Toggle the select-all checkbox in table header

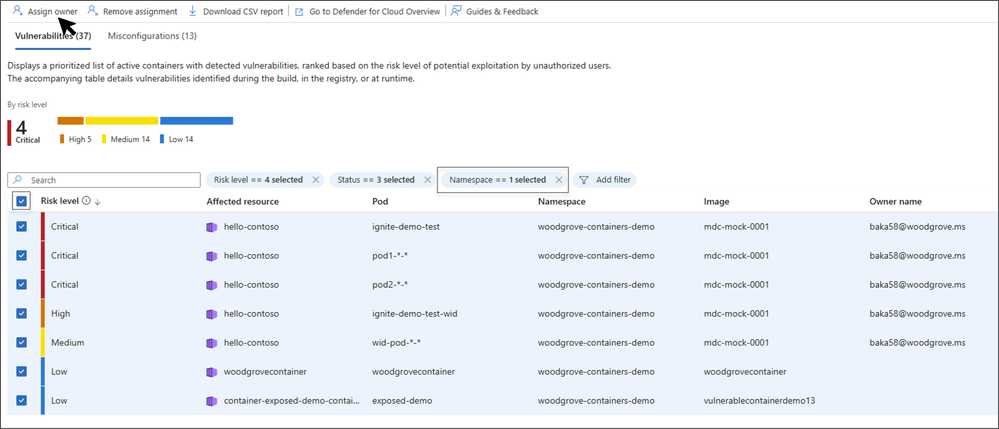point(21,201)
